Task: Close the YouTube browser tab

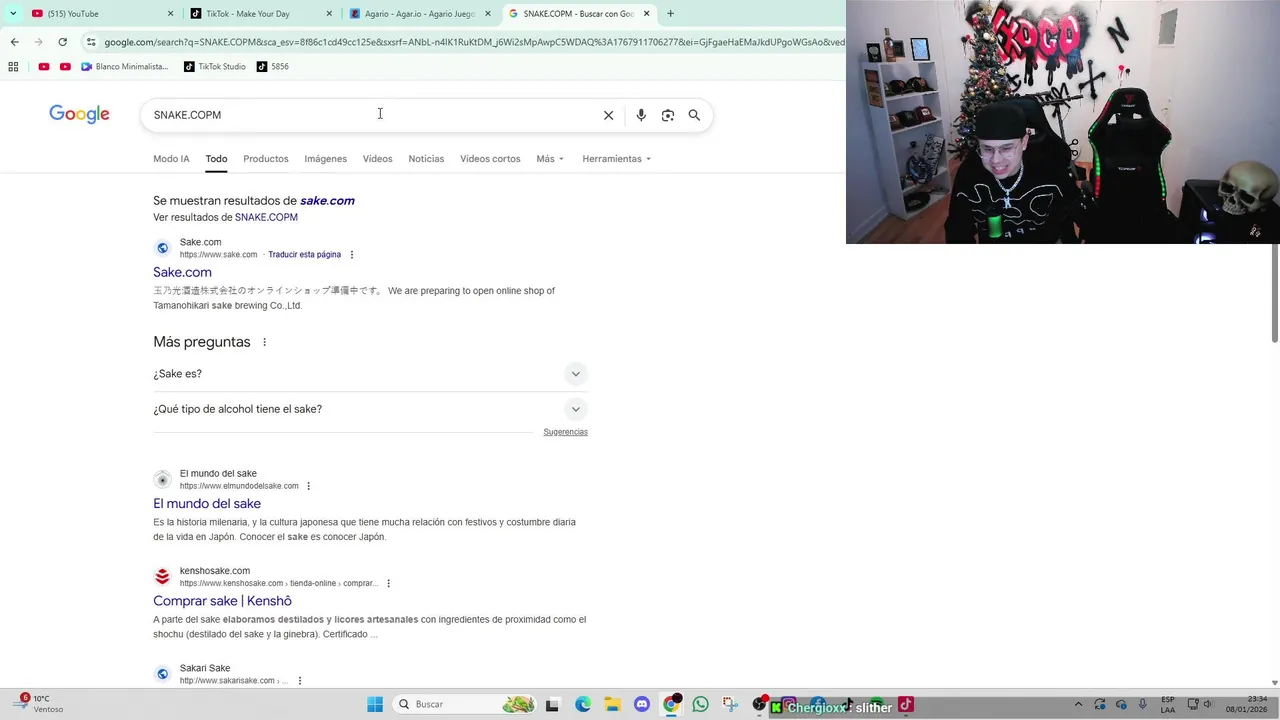Action: 170,14
